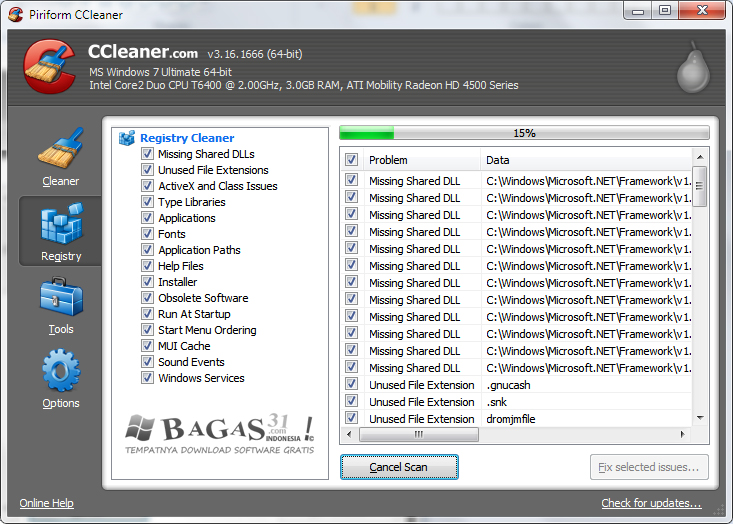
Task: Click the Piriform pear icon
Action: [694, 69]
